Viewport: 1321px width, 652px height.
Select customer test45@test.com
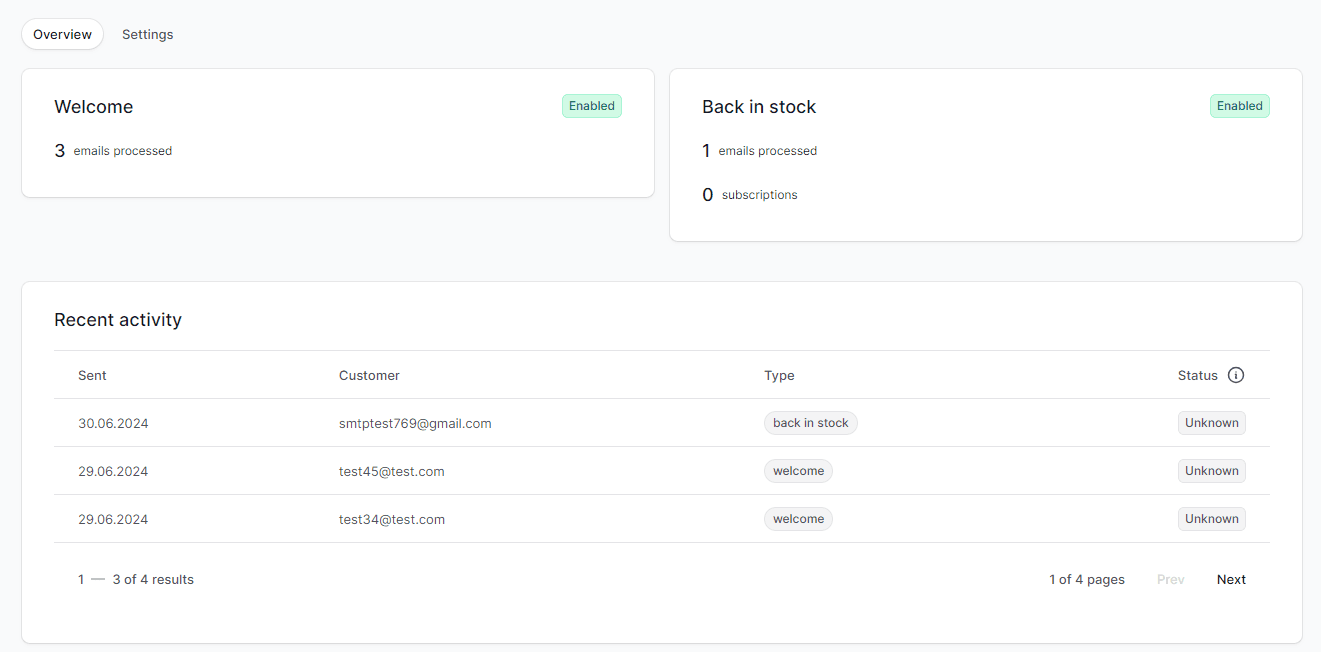(x=391, y=472)
